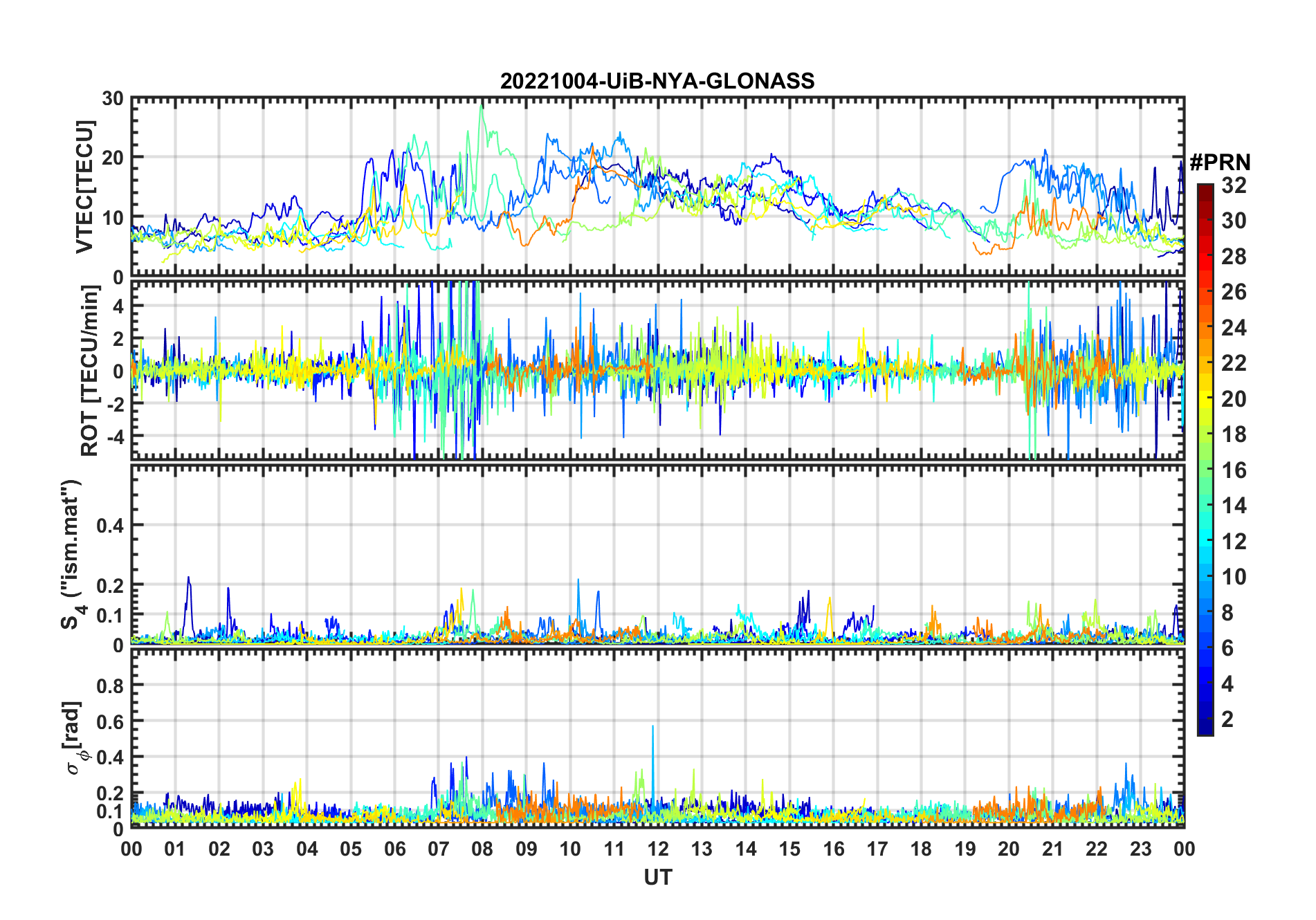Click colorbar tick label 30

[1234, 221]
